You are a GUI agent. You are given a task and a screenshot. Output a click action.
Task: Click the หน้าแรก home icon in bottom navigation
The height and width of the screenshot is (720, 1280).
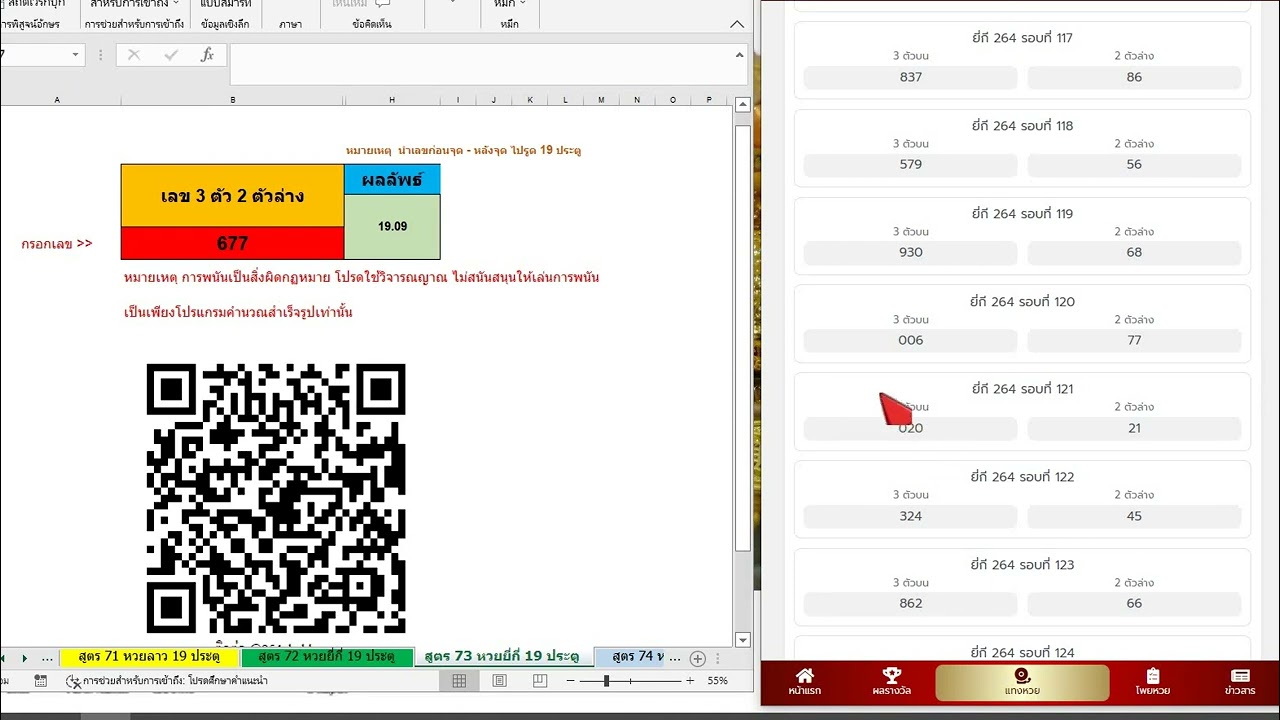coord(804,682)
